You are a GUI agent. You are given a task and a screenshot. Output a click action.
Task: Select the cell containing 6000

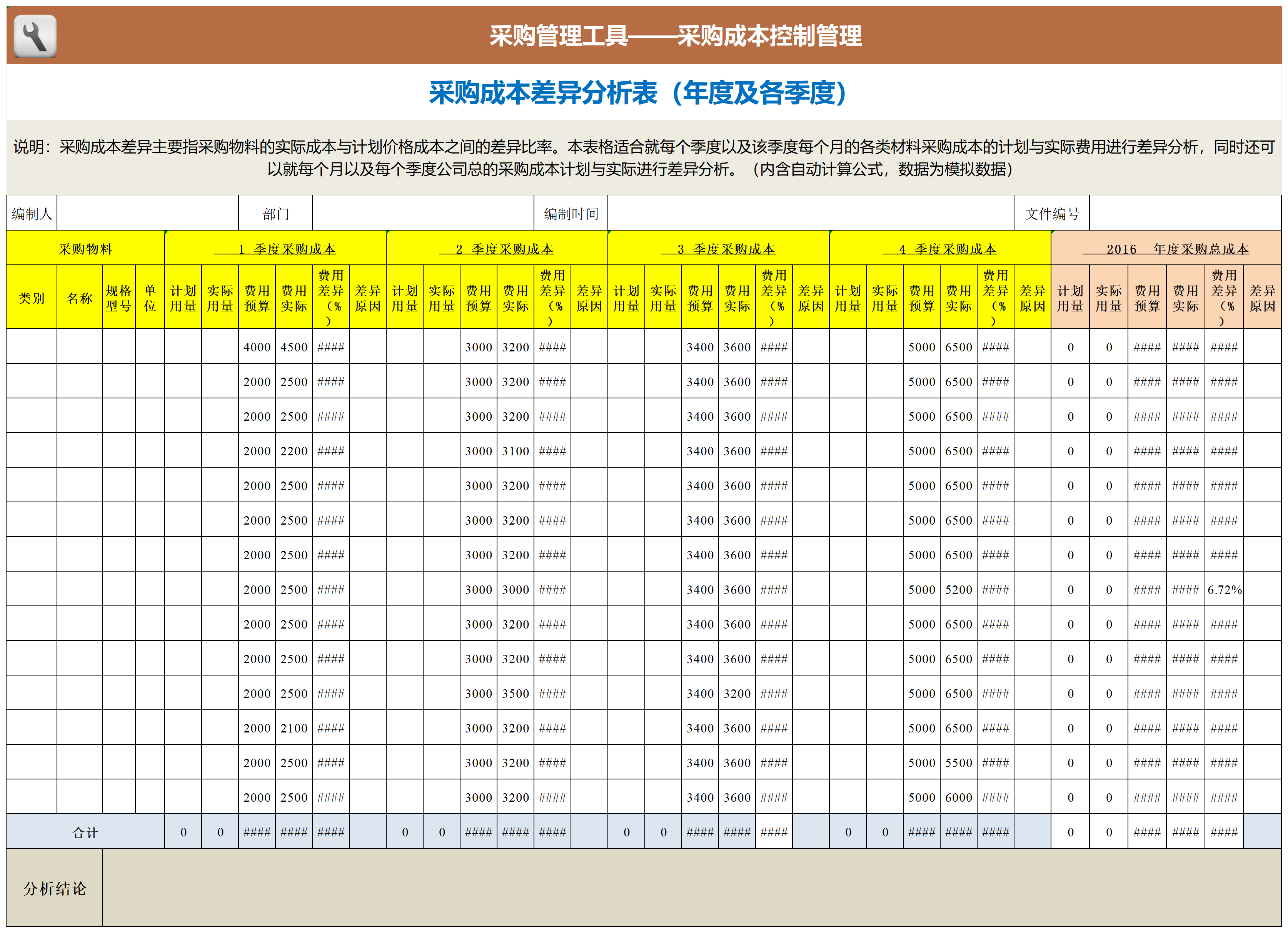(959, 797)
